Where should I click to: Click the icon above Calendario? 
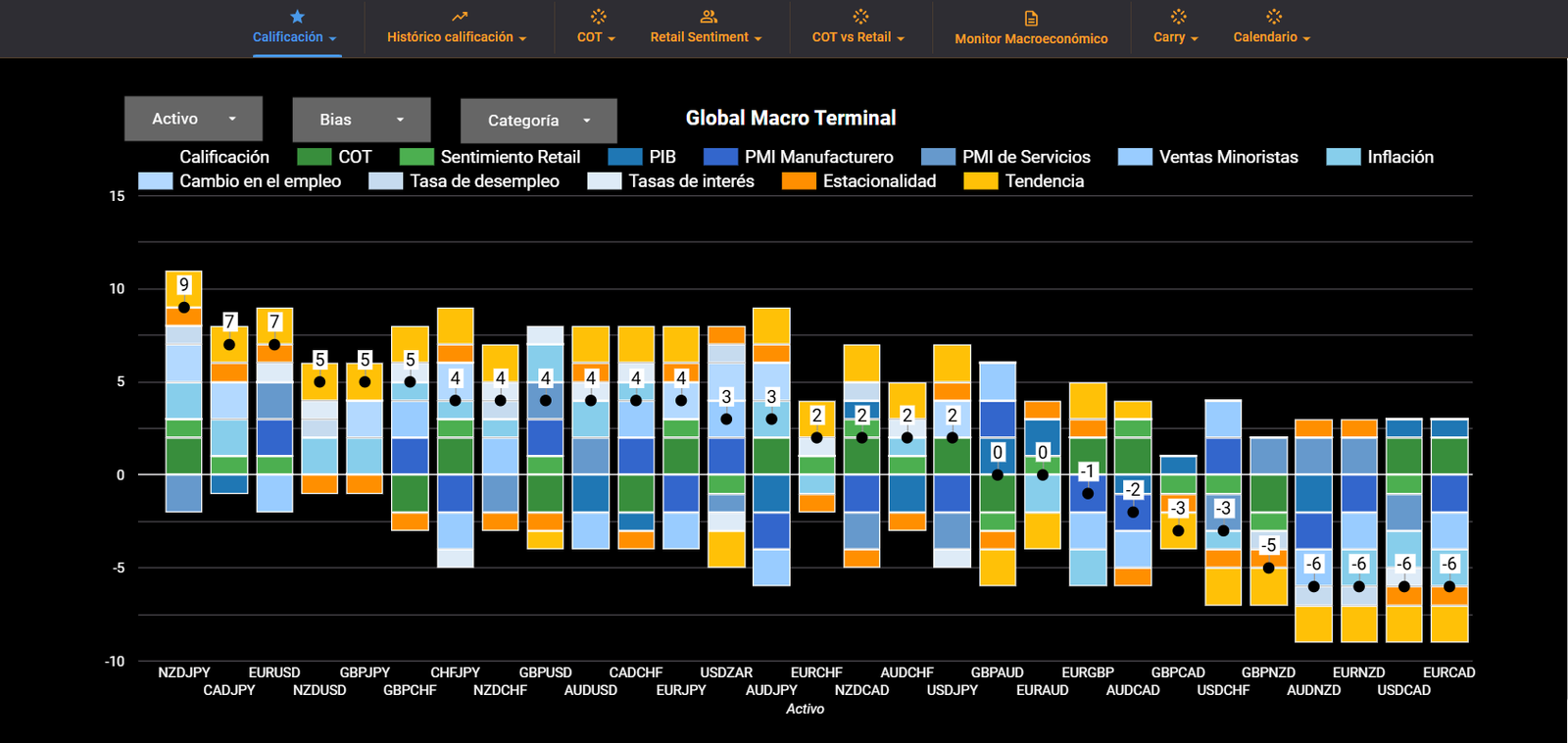pyautogui.click(x=1273, y=17)
